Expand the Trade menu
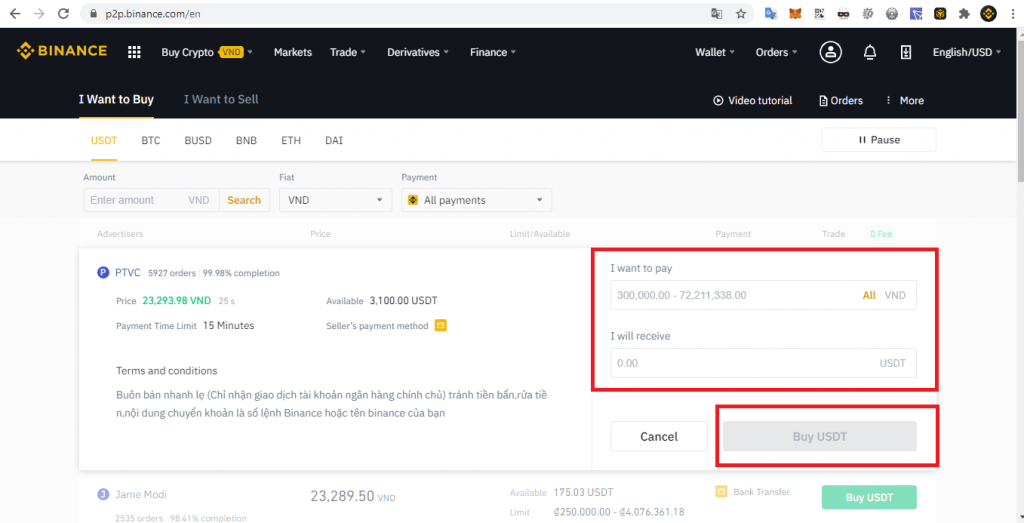 tap(348, 52)
